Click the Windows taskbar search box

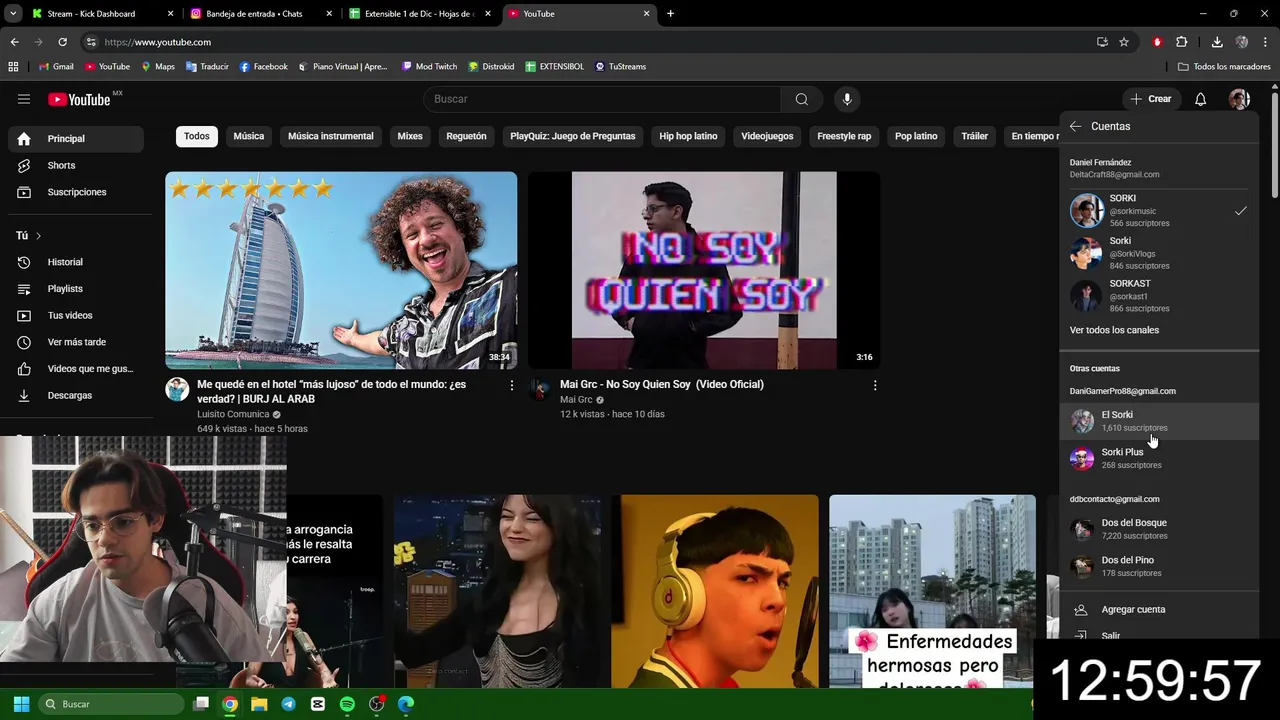tap(110, 704)
